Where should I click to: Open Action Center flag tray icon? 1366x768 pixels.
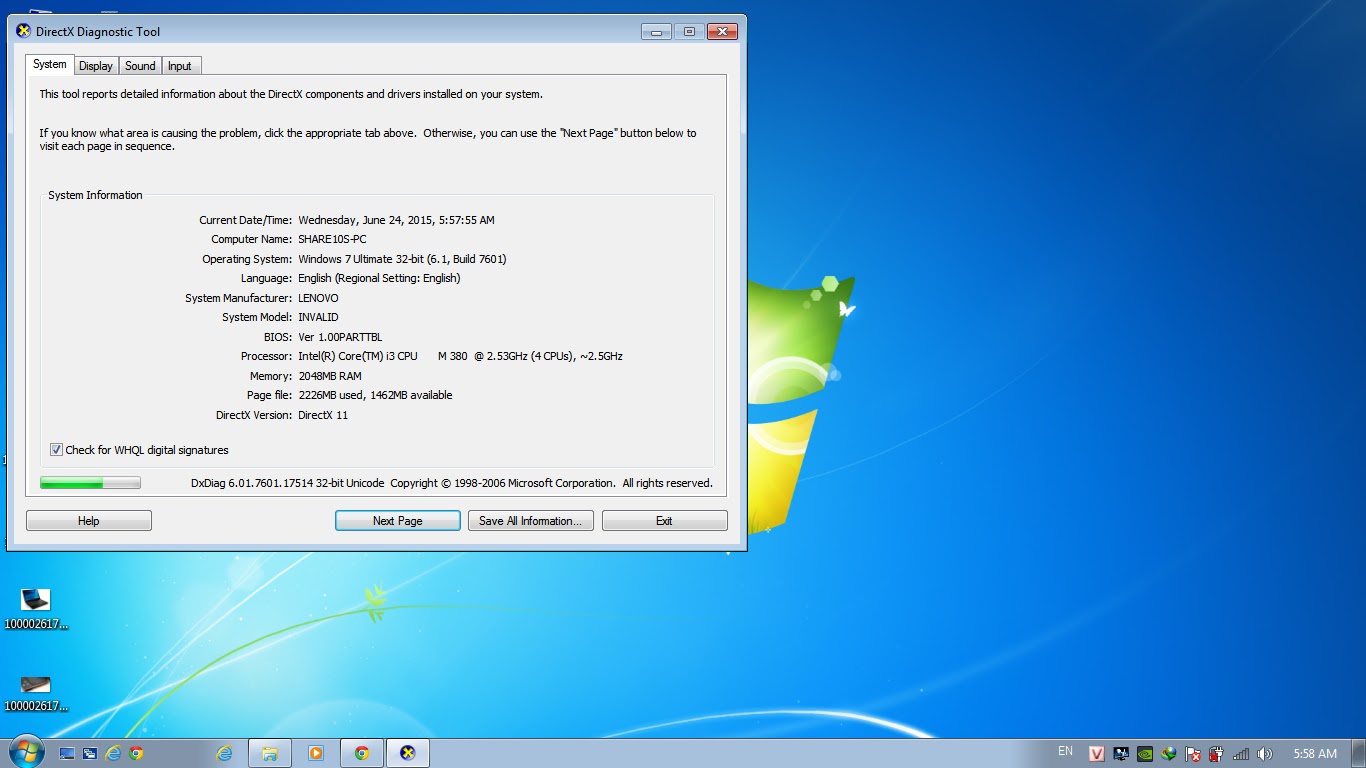pyautogui.click(x=1193, y=754)
